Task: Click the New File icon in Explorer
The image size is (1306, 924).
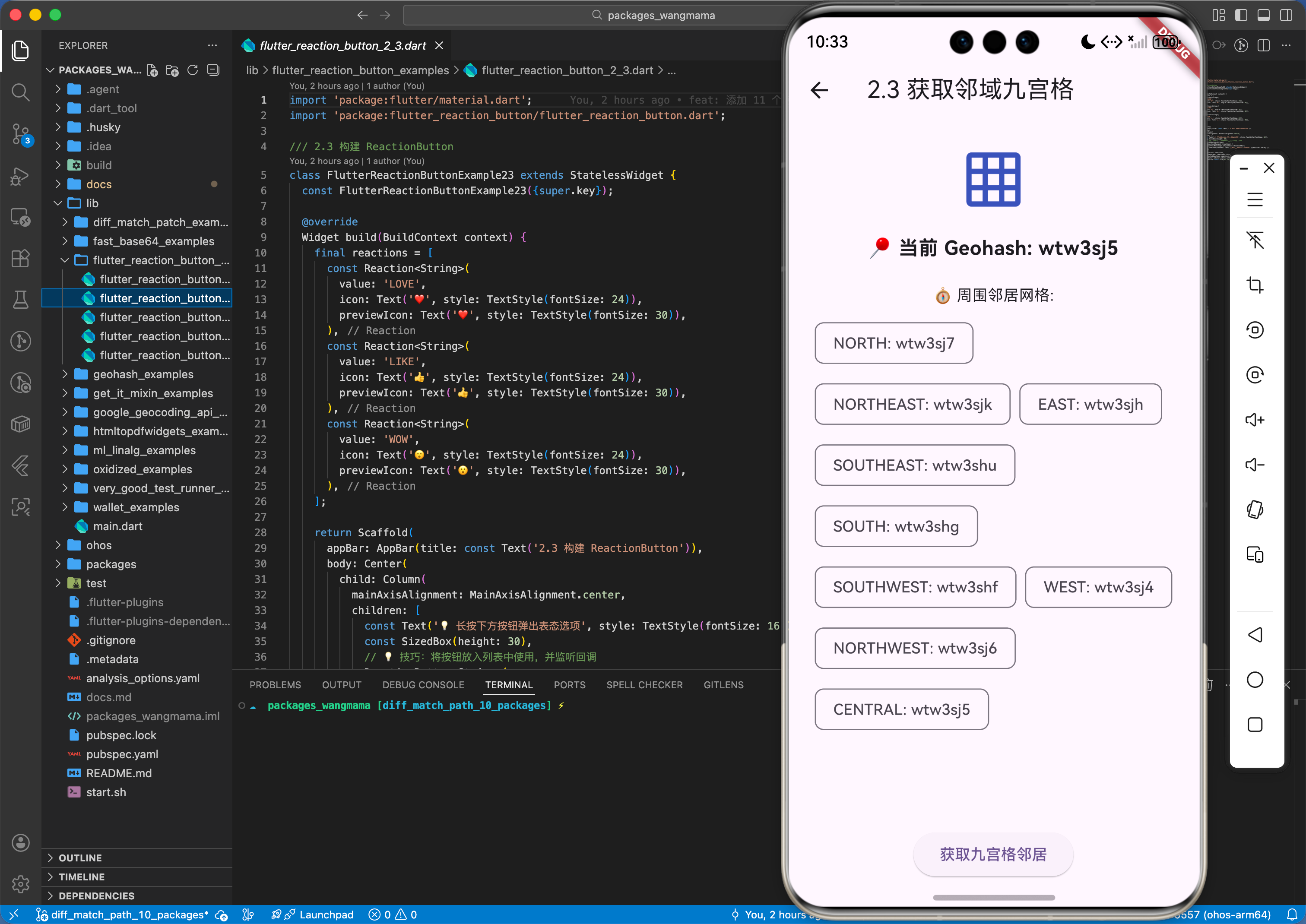Action: [x=152, y=70]
